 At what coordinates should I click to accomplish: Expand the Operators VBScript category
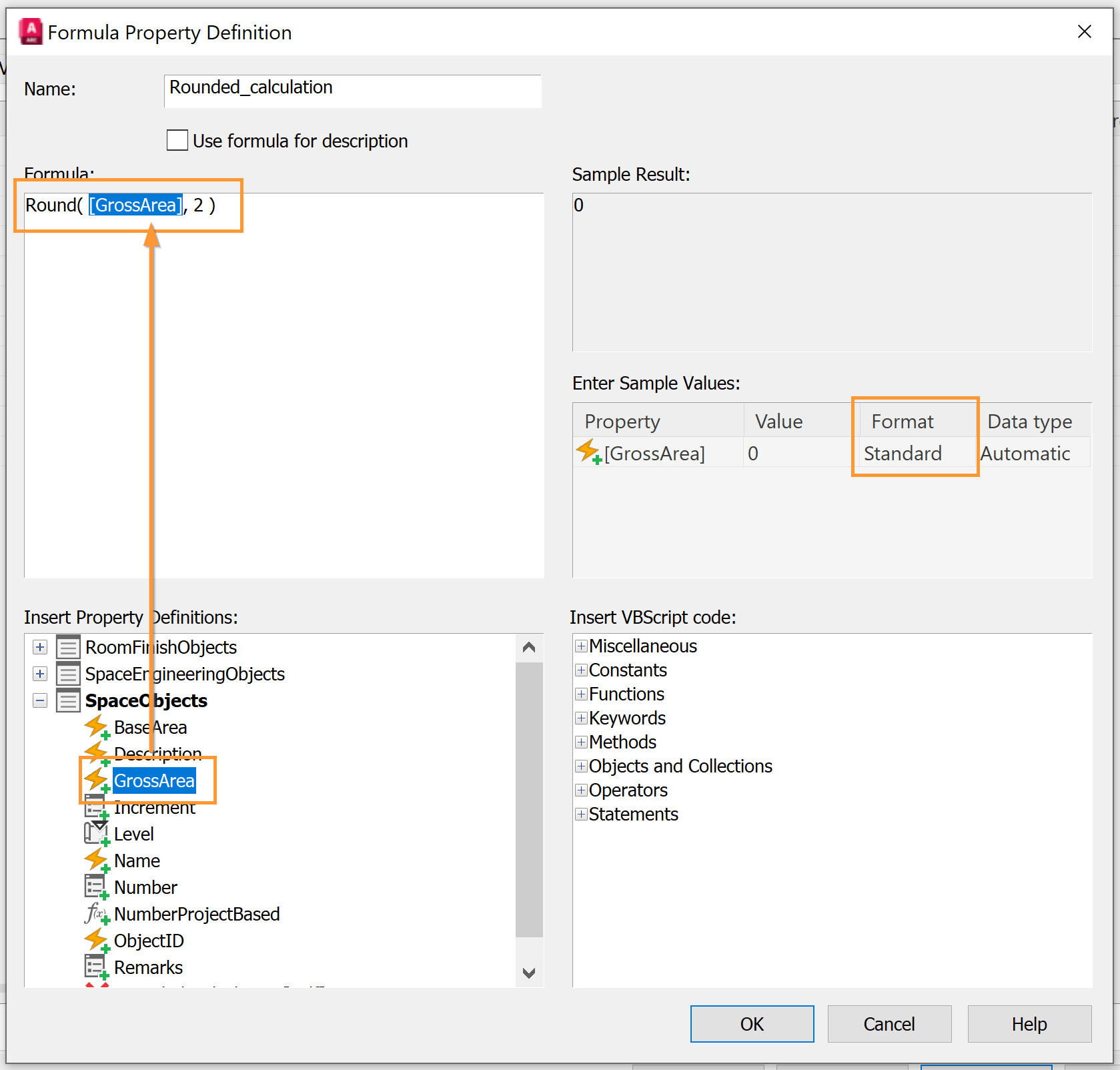[582, 790]
